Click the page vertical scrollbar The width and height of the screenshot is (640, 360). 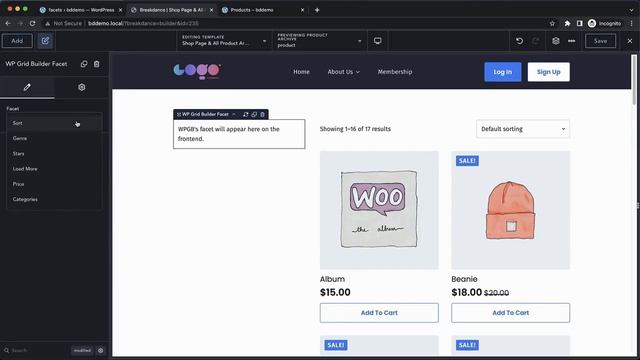tap(634, 80)
